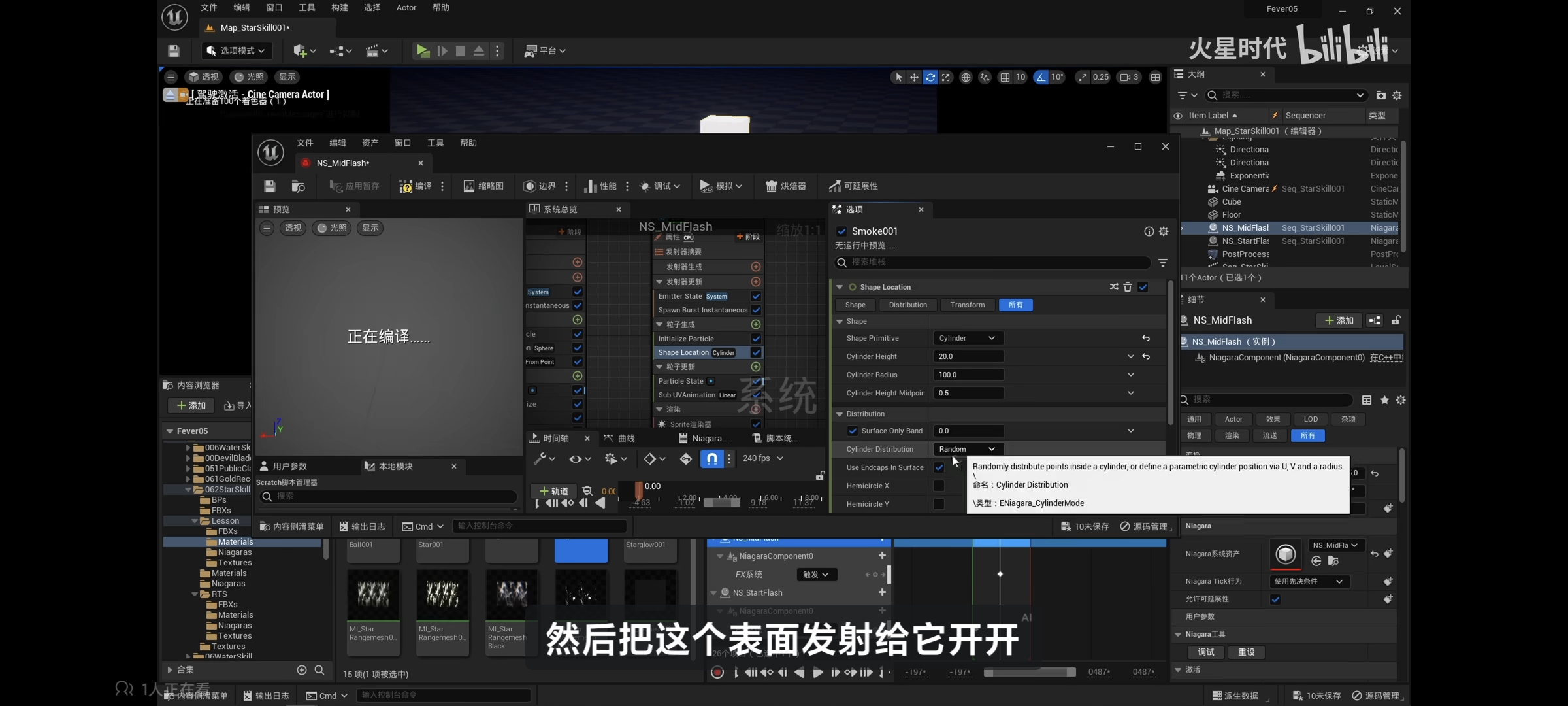Reset Cylinder Height to default arrow

pyautogui.click(x=1146, y=356)
